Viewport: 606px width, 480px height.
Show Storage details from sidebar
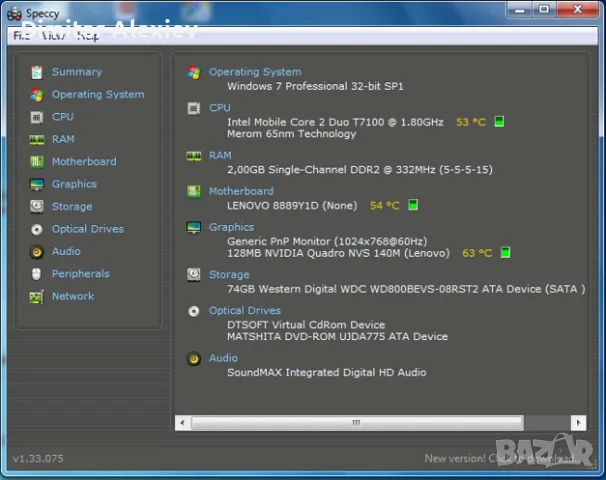[x=72, y=207]
